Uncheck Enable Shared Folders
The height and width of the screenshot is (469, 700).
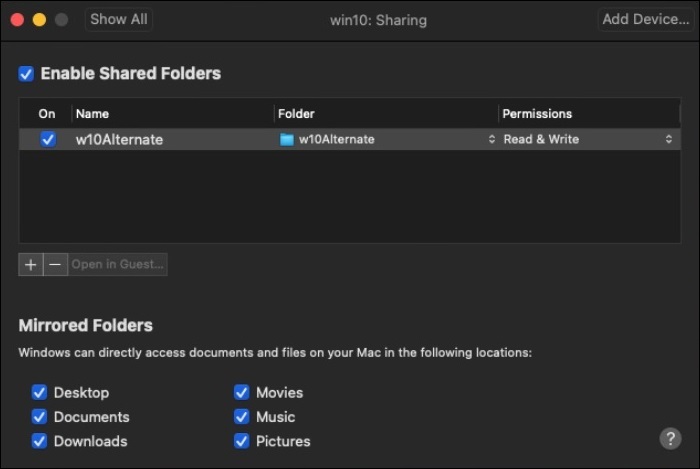[26, 74]
